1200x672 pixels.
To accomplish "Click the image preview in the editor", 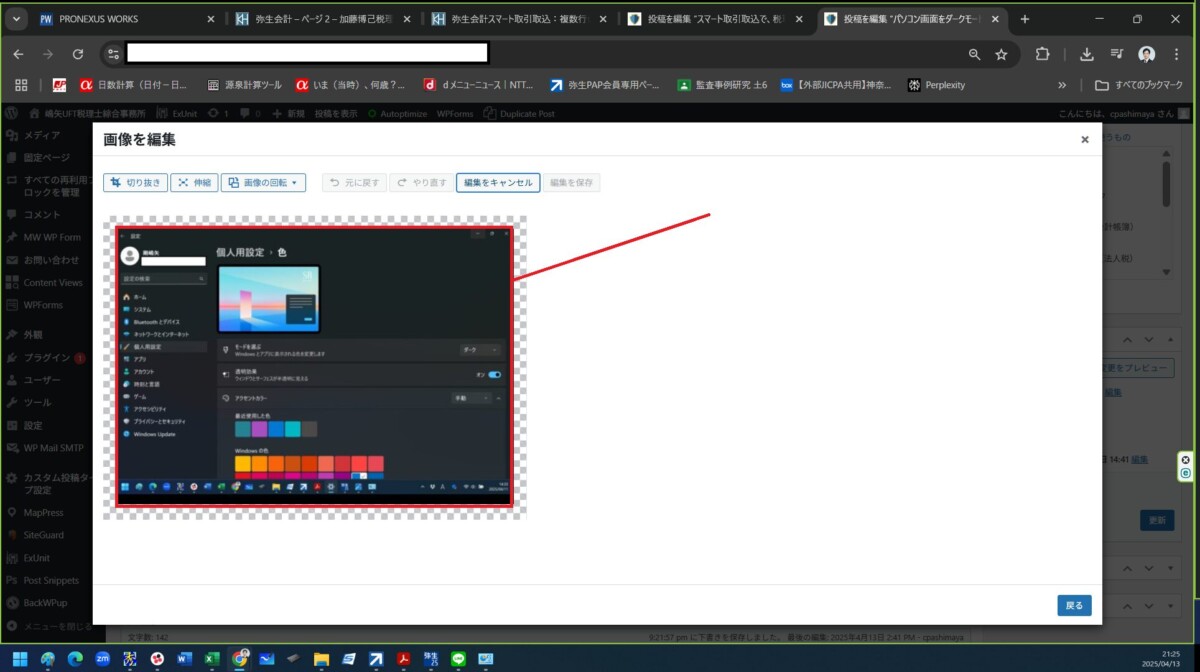I will click(315, 367).
